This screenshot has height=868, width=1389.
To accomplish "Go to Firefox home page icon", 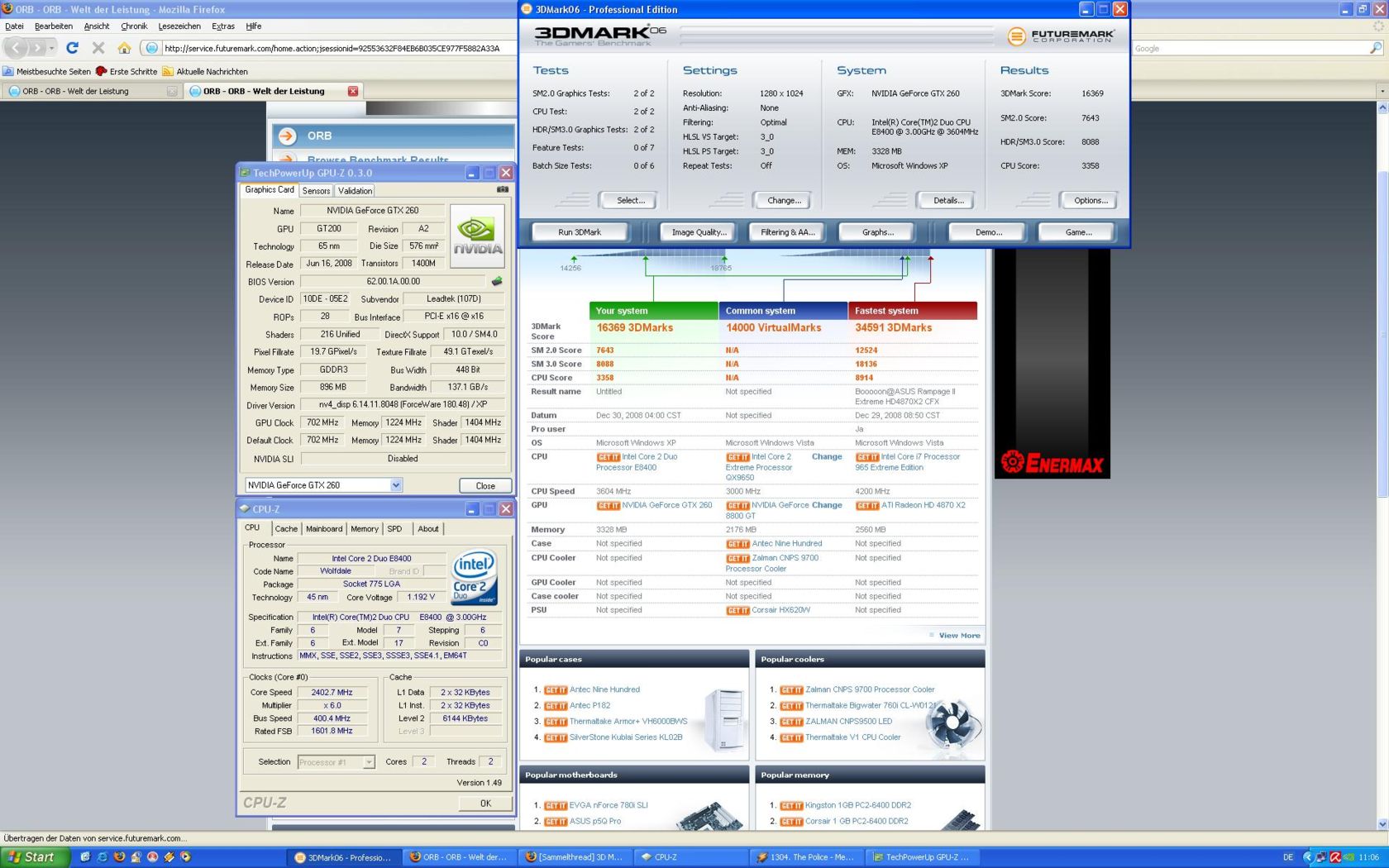I will [x=124, y=48].
